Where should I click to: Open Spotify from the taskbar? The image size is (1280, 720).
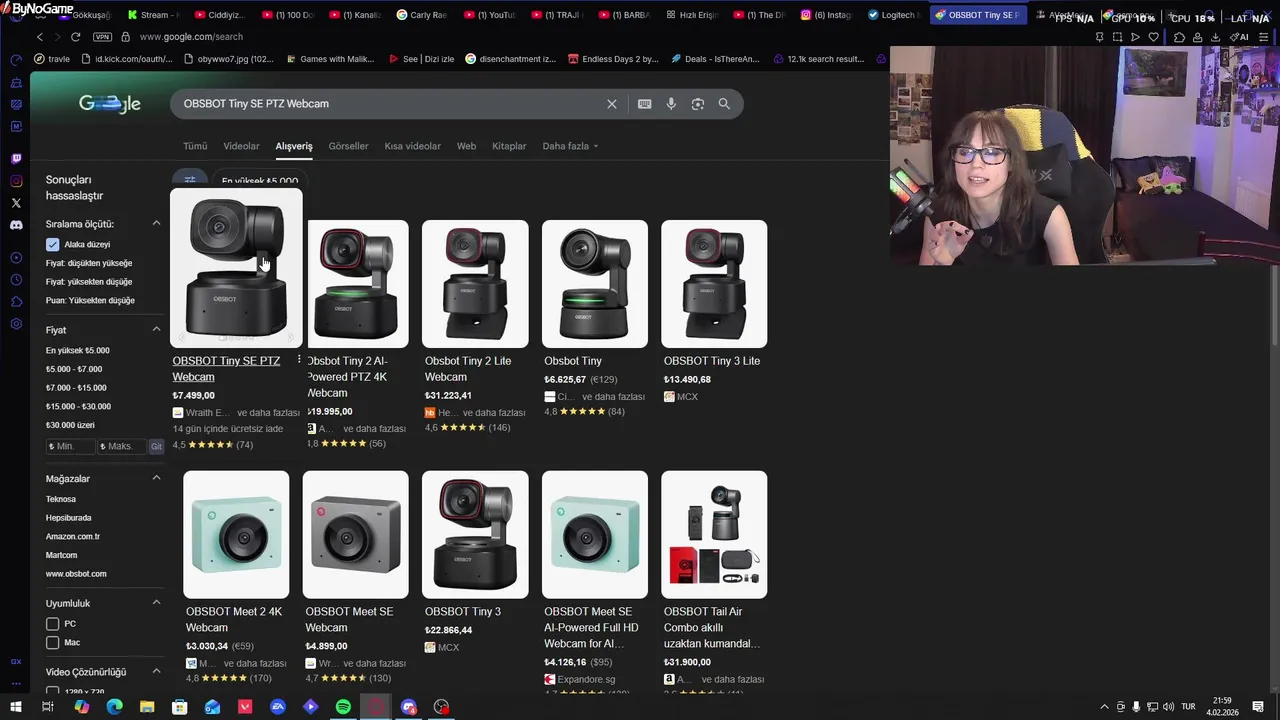coord(343,707)
